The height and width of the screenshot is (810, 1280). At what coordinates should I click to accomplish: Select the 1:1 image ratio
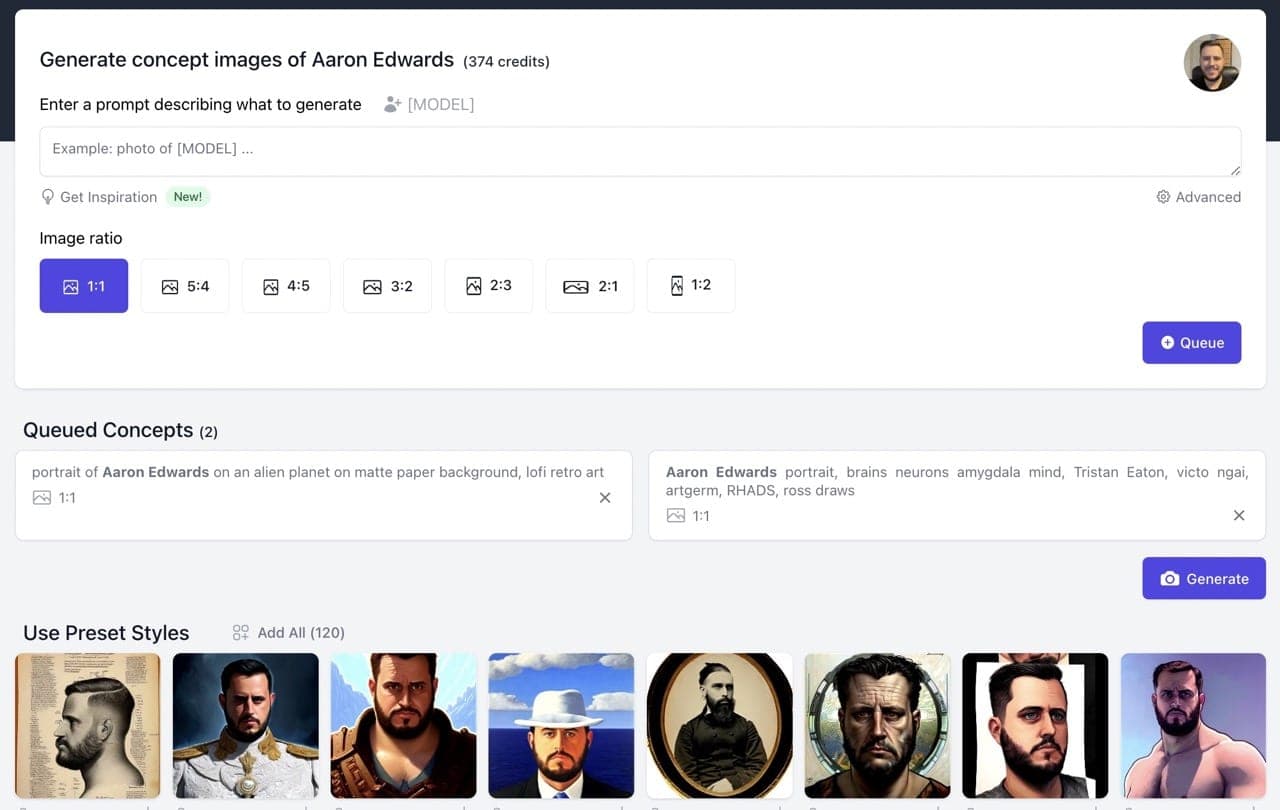(x=84, y=286)
